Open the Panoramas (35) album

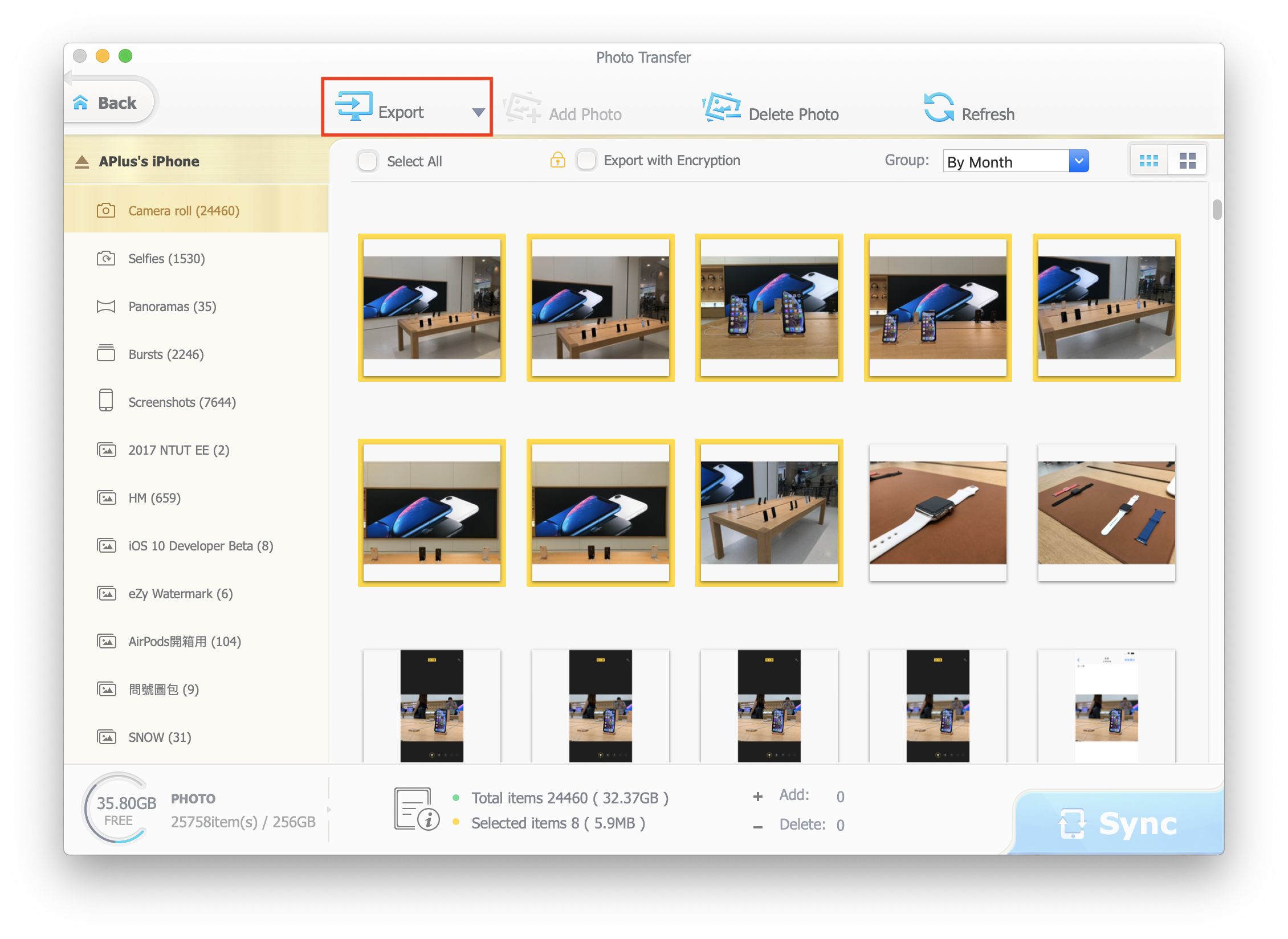(x=196, y=307)
